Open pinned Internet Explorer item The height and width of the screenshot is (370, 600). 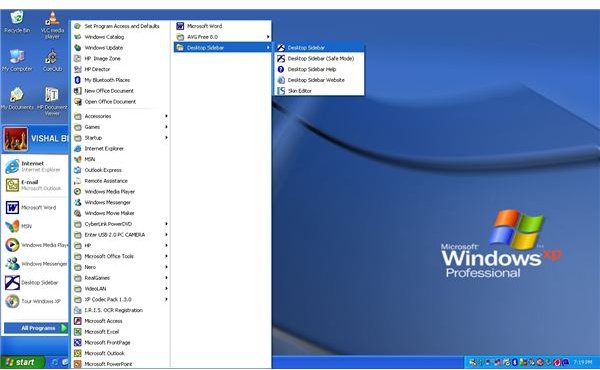click(x=34, y=166)
